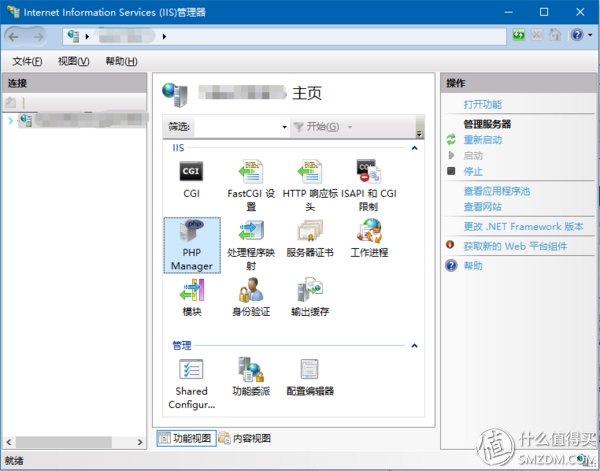The image size is (600, 471).
Task: Click right arrow of connections scrollbar
Action: coord(140,442)
